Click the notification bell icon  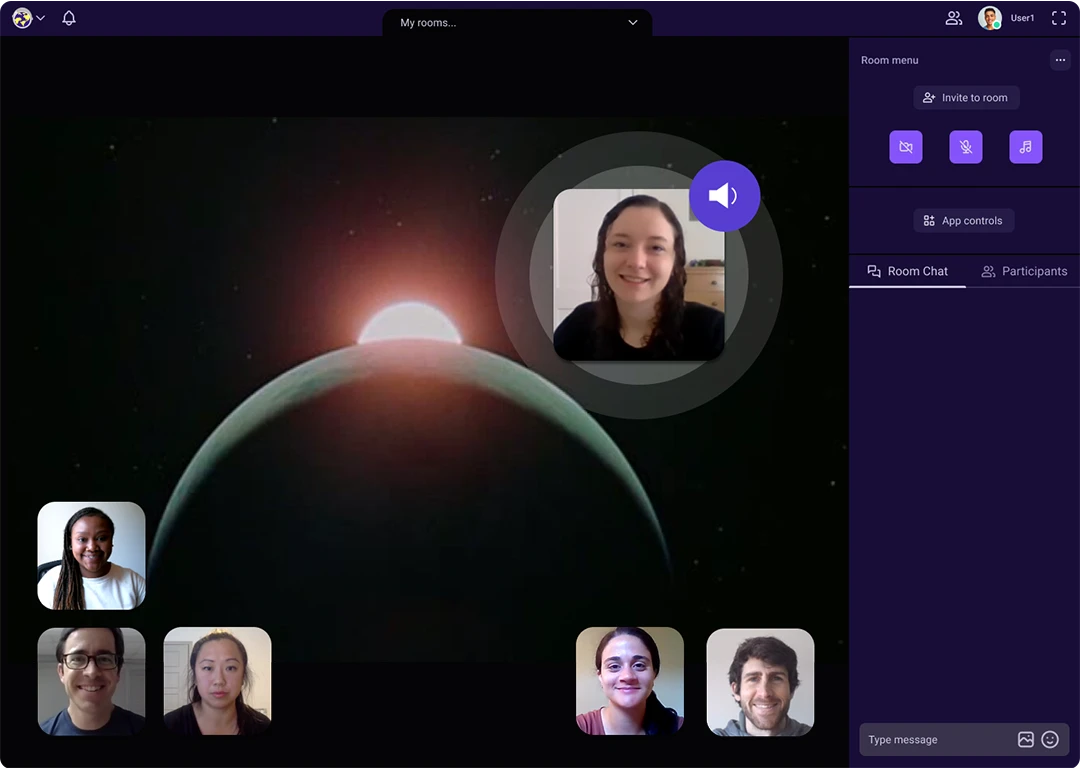(x=69, y=18)
